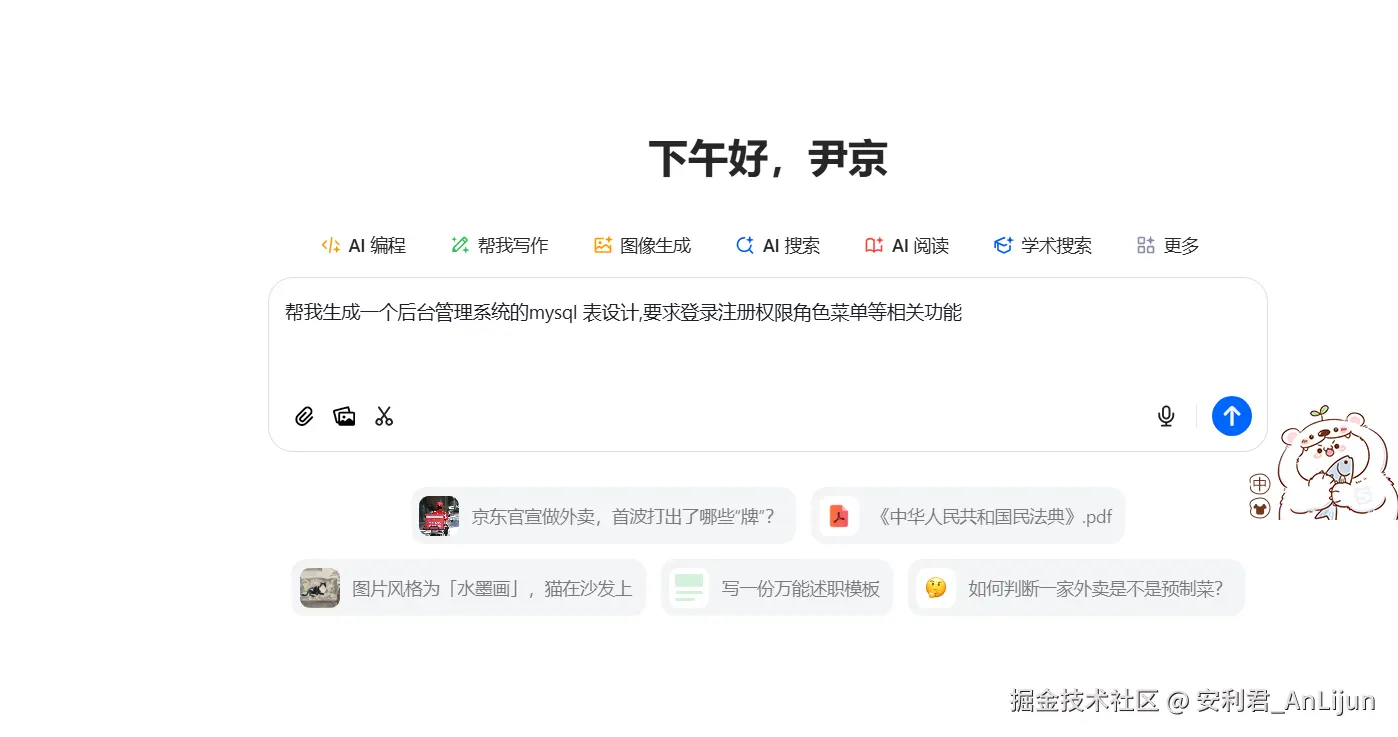Open the AI 阅读 feature
Viewport: 1398px width, 737px height.
click(x=907, y=245)
